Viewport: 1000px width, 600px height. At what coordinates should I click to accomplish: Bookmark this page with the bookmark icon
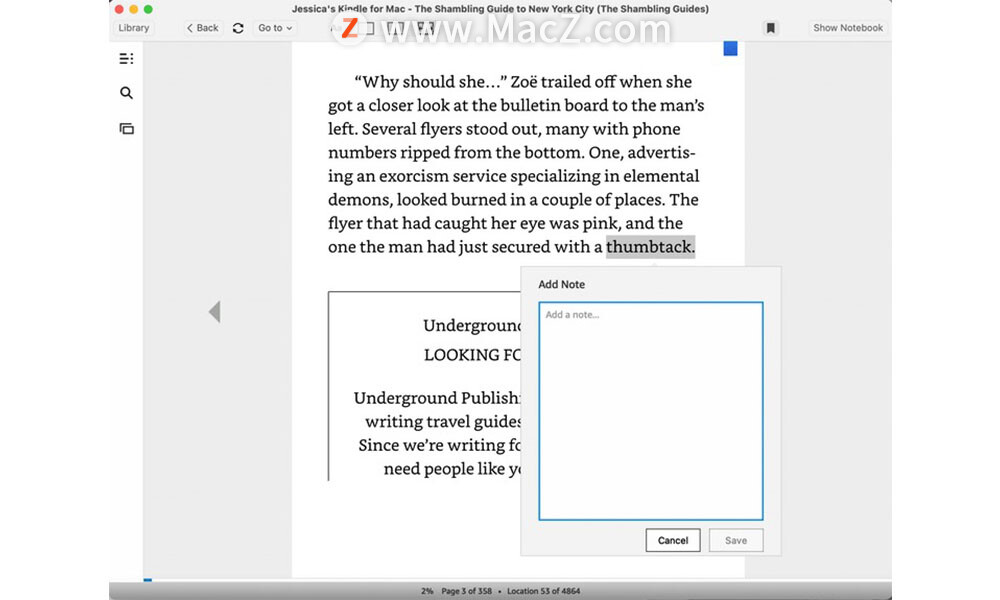770,28
